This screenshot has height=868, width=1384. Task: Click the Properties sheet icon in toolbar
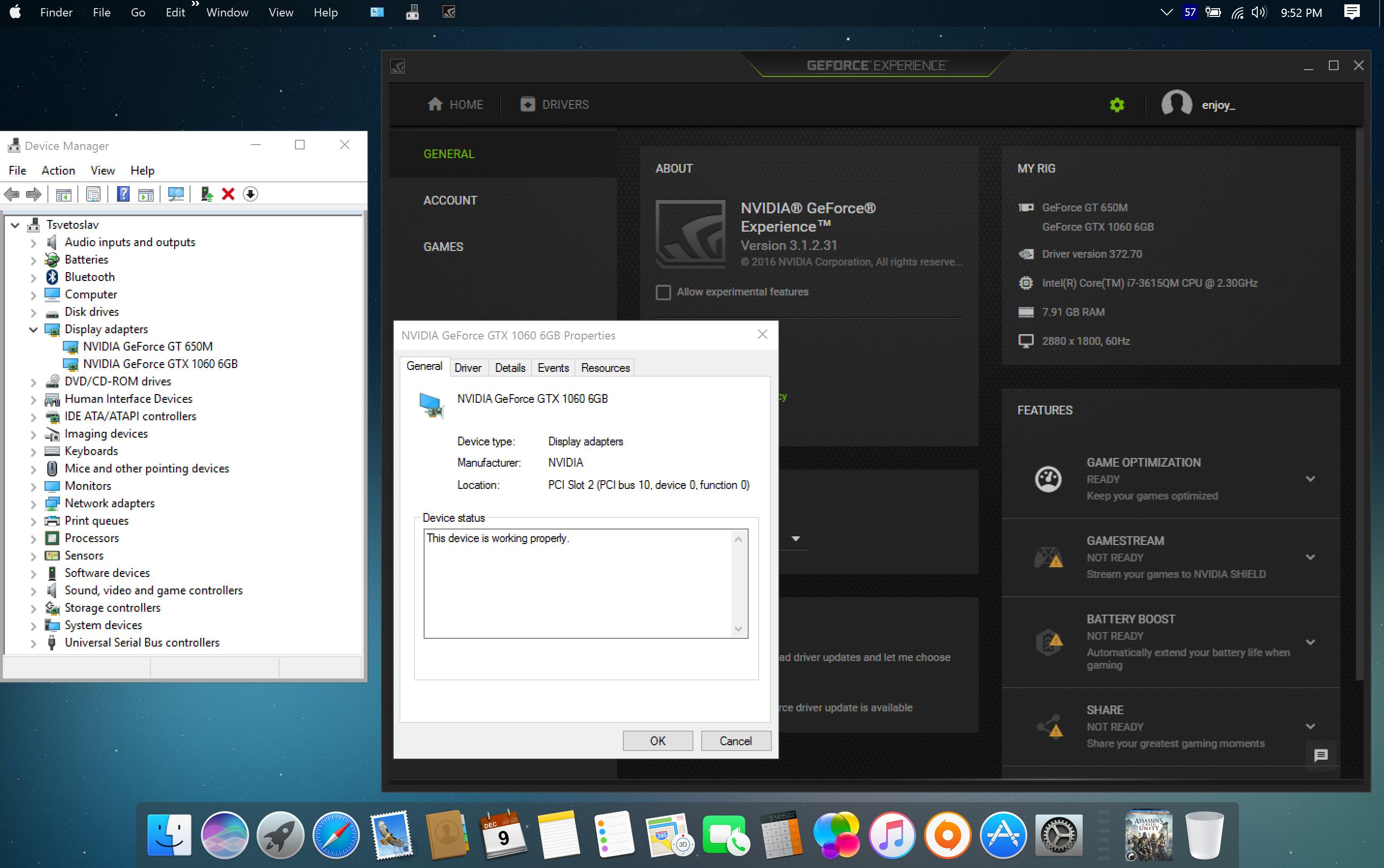[x=93, y=194]
